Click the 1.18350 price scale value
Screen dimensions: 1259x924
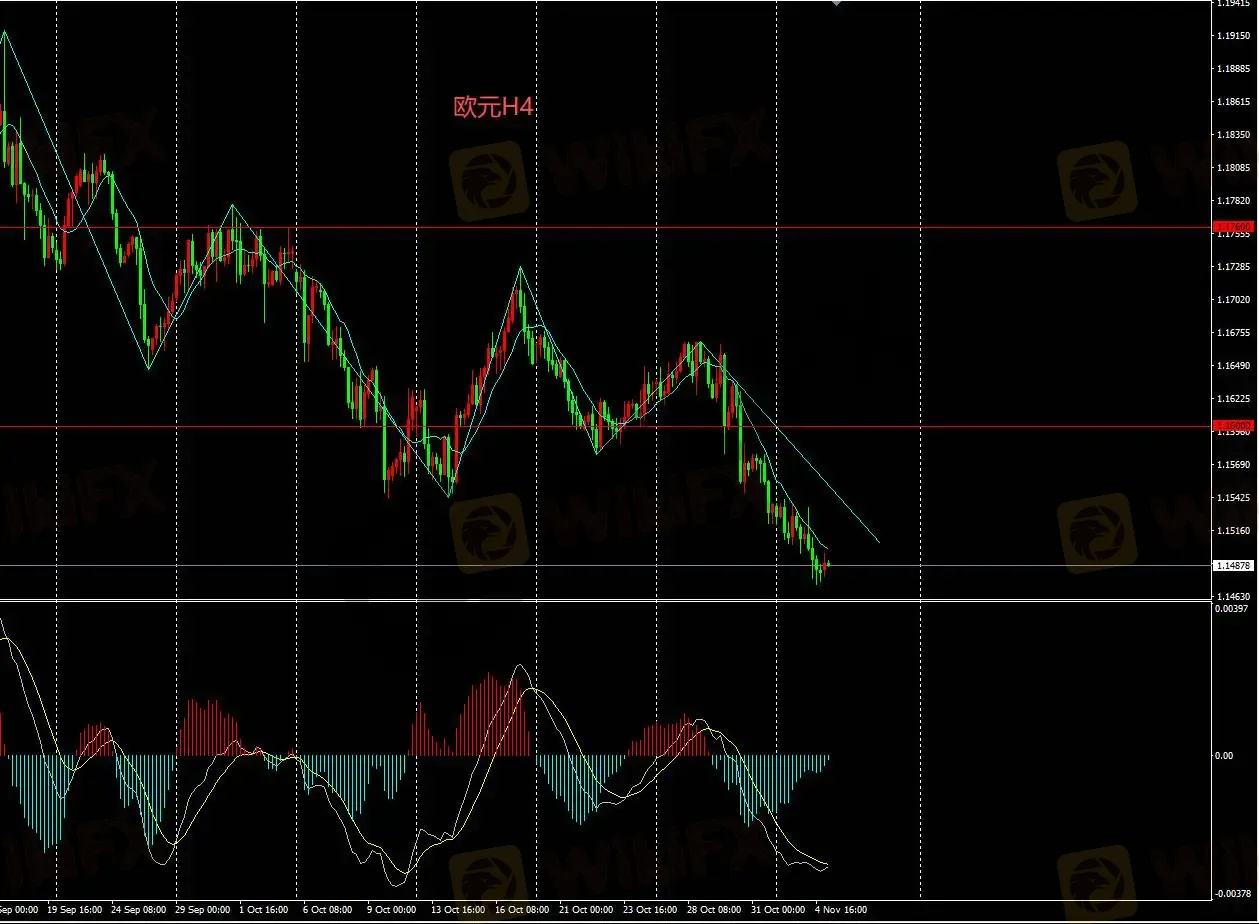pos(1233,135)
